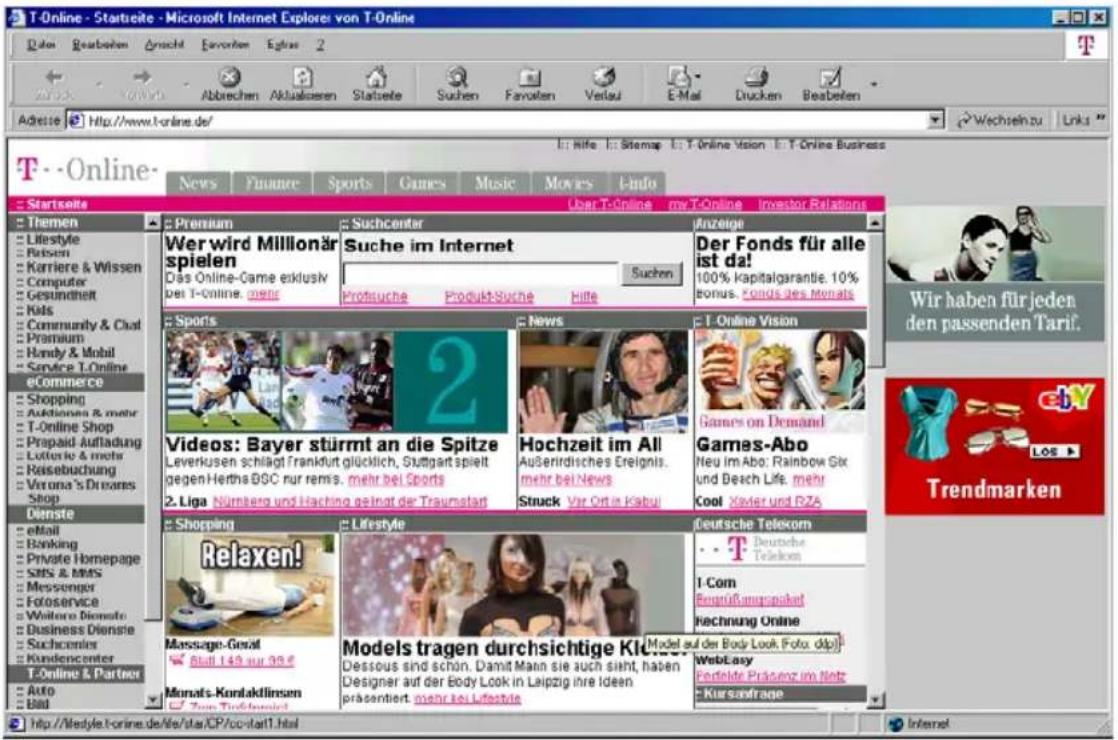Click the sidebar scroll up arrow
Image resolution: width=1118 pixels, height=740 pixels.
(x=153, y=222)
